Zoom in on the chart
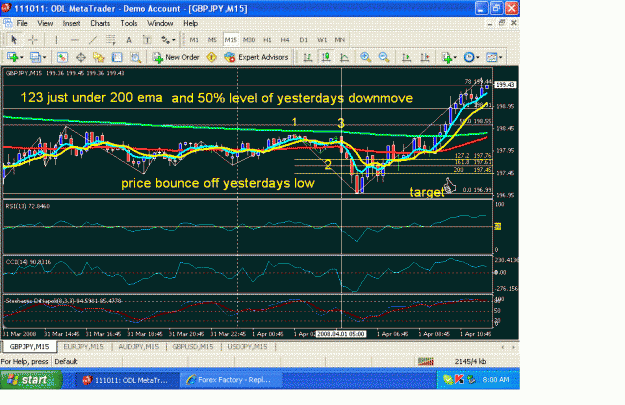This screenshot has width=625, height=405. click(366, 57)
